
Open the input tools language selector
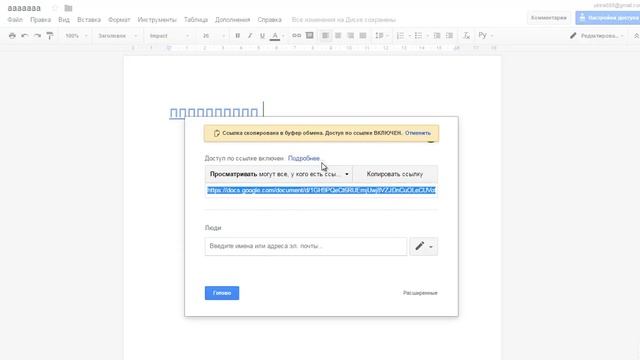485,36
